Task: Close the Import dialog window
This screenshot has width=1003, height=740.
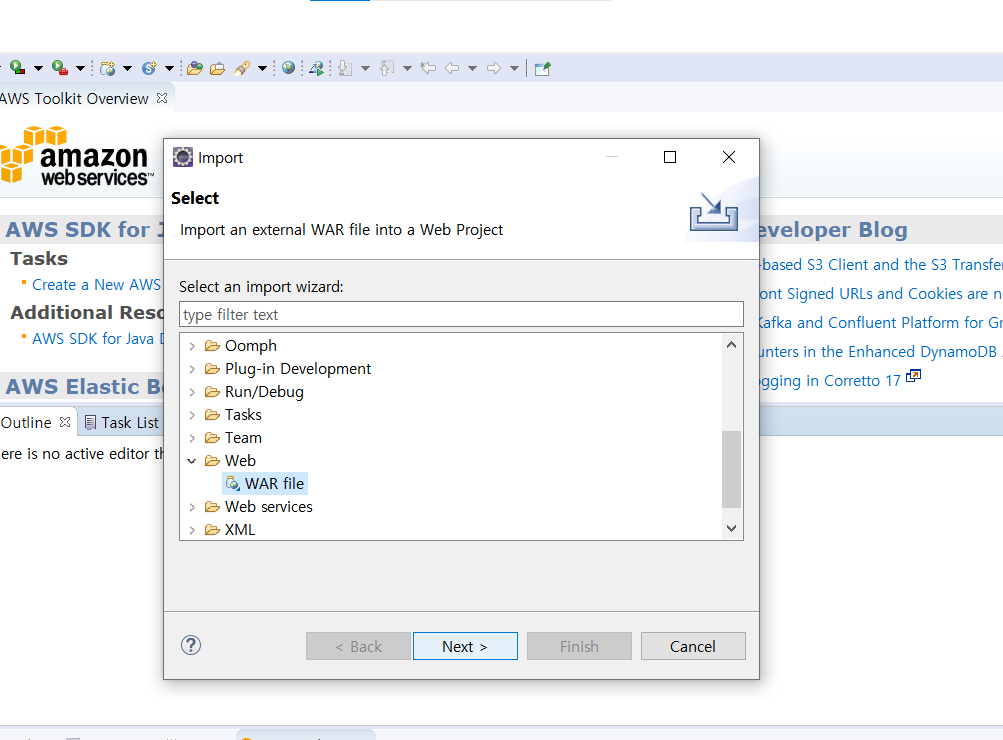Action: tap(729, 157)
